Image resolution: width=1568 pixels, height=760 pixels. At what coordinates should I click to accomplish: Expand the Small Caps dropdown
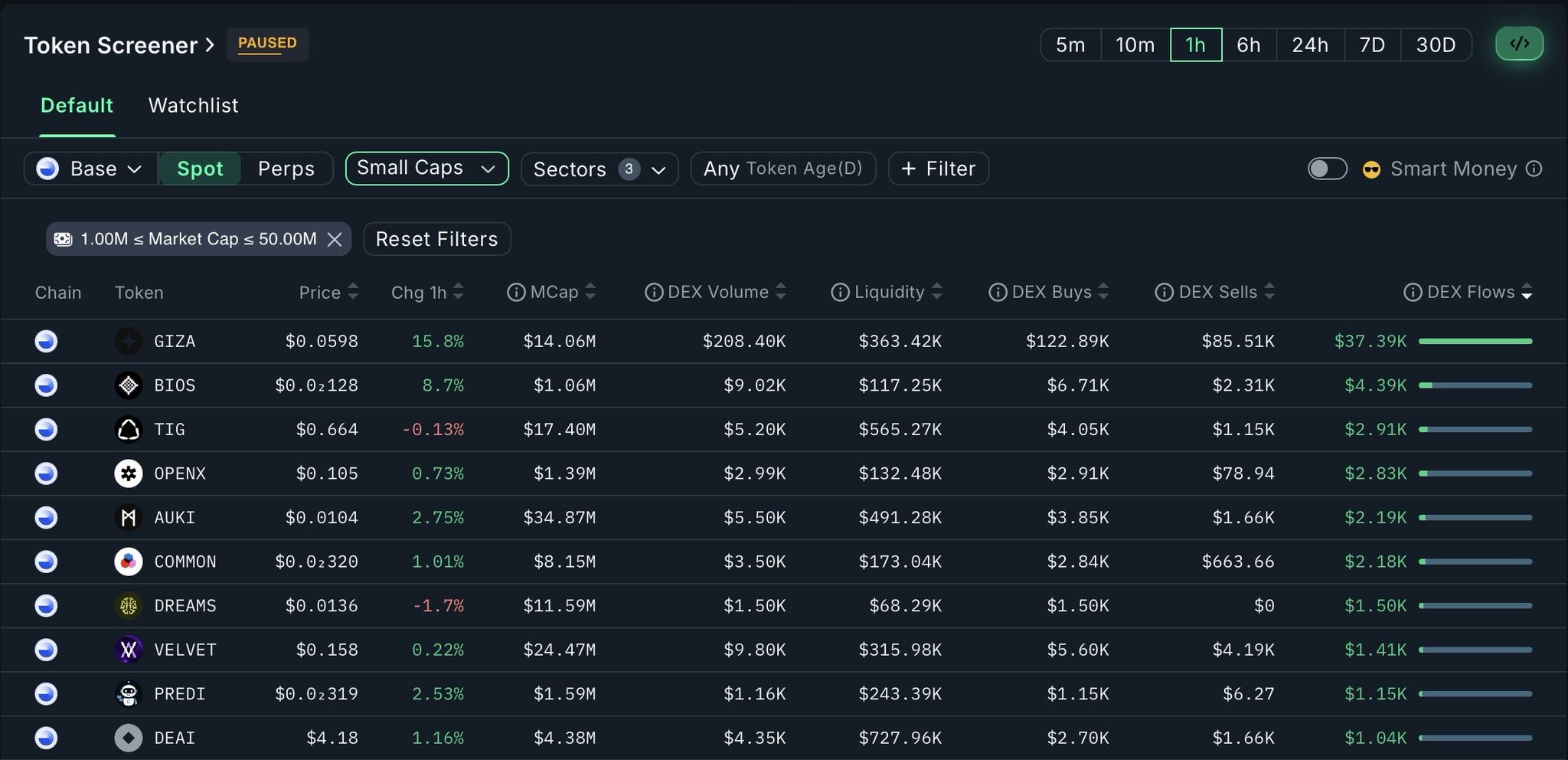426,168
